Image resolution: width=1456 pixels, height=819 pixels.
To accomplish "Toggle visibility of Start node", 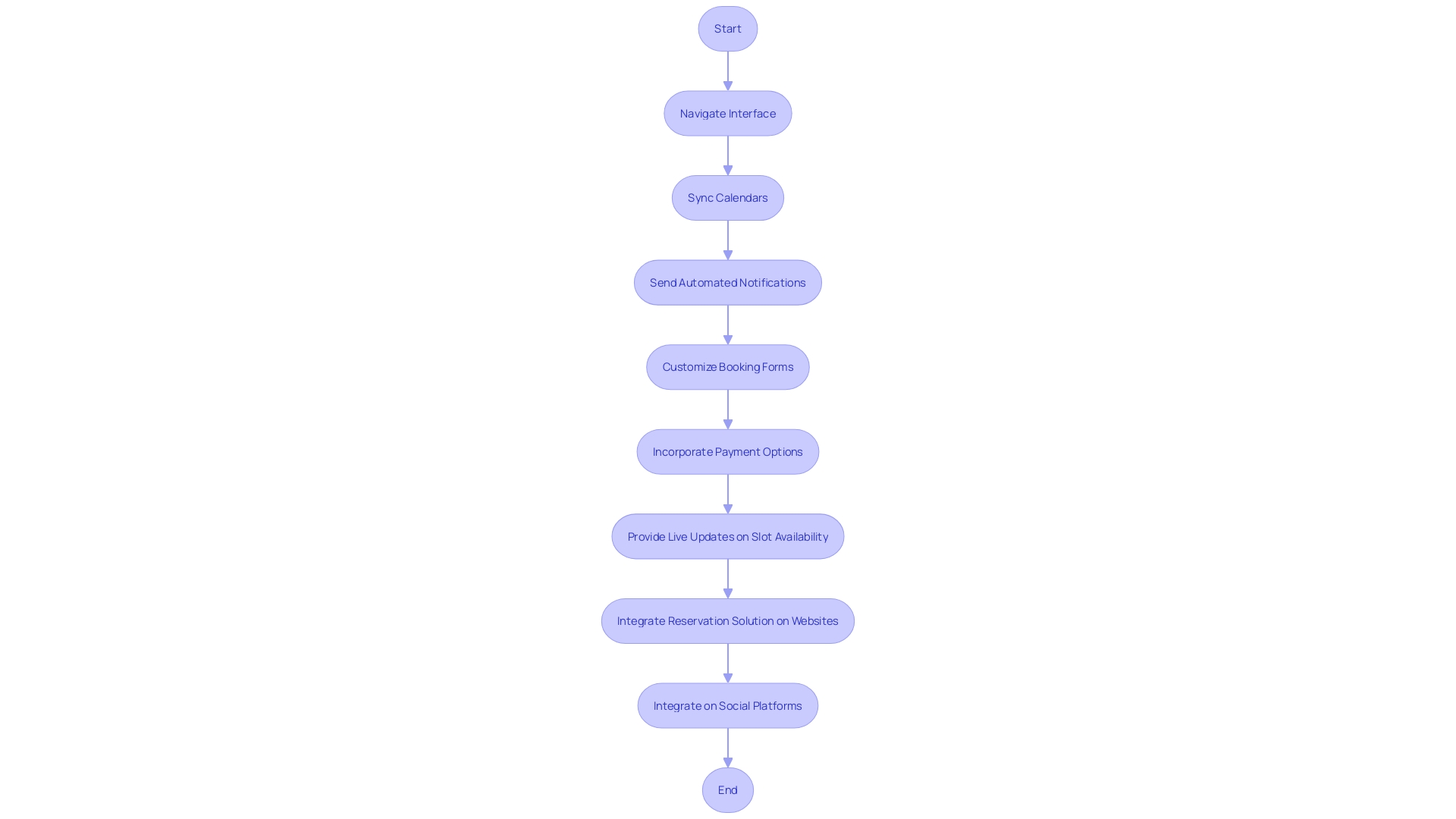I will [x=728, y=28].
